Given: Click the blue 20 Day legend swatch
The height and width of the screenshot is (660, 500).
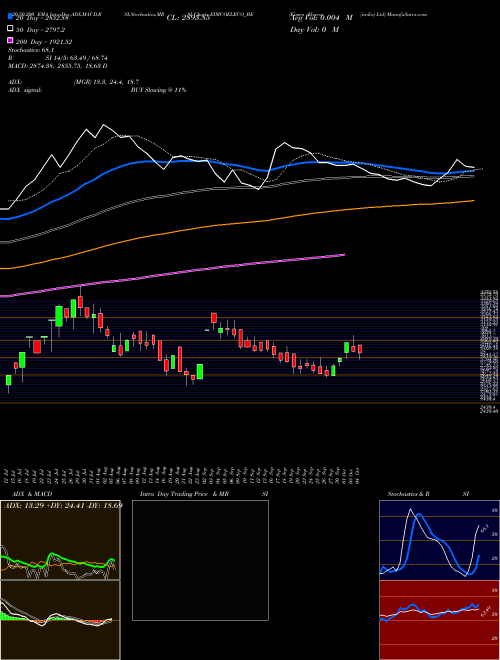Looking at the screenshot, I should 11,18.
